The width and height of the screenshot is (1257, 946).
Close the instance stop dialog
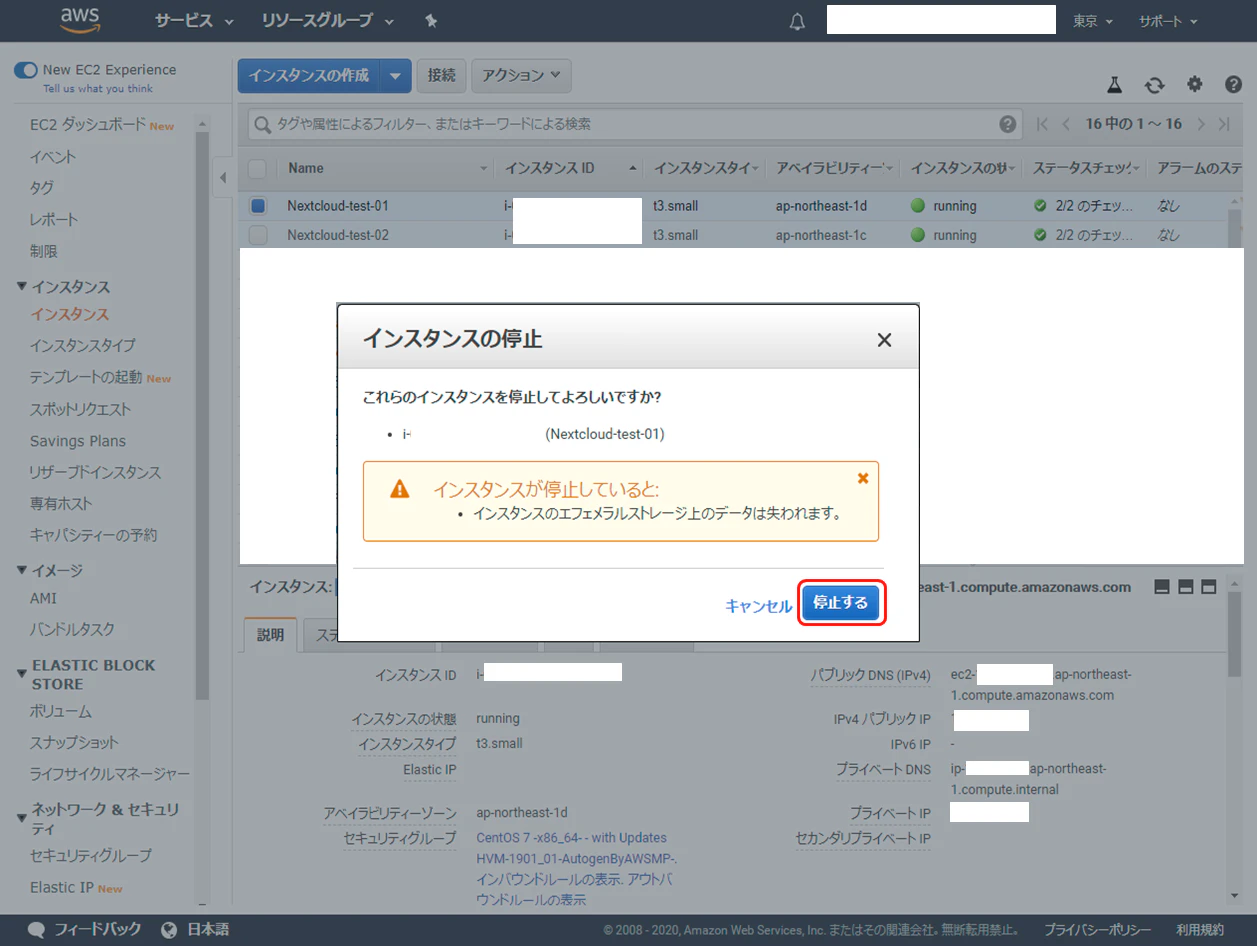(x=884, y=340)
